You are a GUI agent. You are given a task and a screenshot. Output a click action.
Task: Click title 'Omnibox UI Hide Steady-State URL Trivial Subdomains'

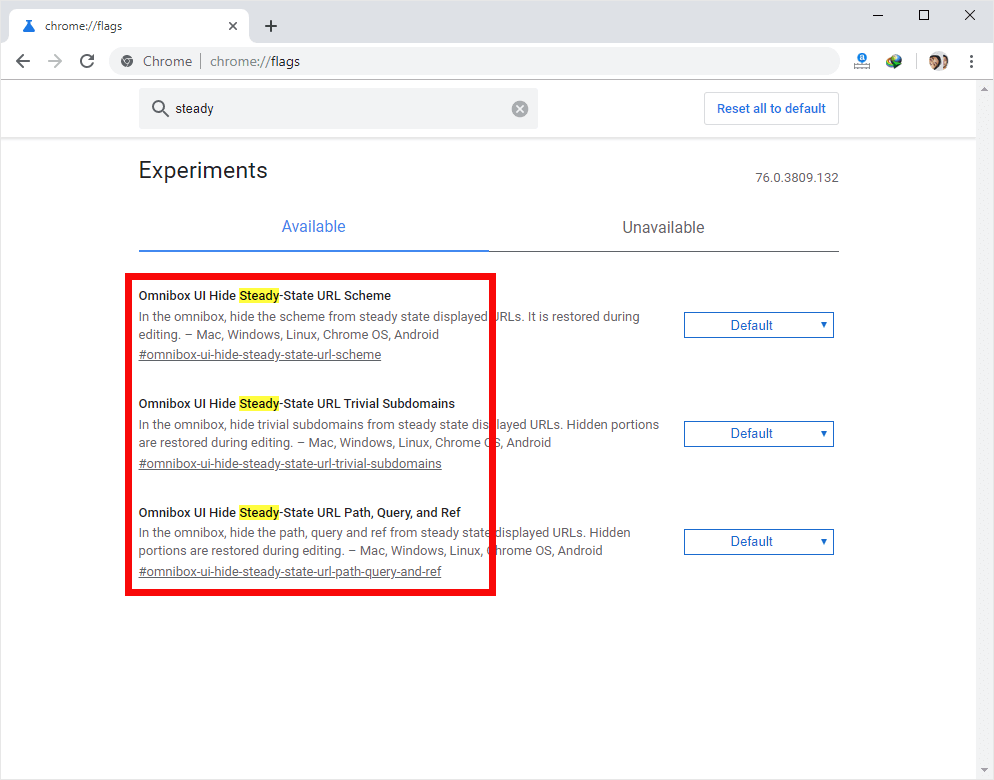(297, 404)
